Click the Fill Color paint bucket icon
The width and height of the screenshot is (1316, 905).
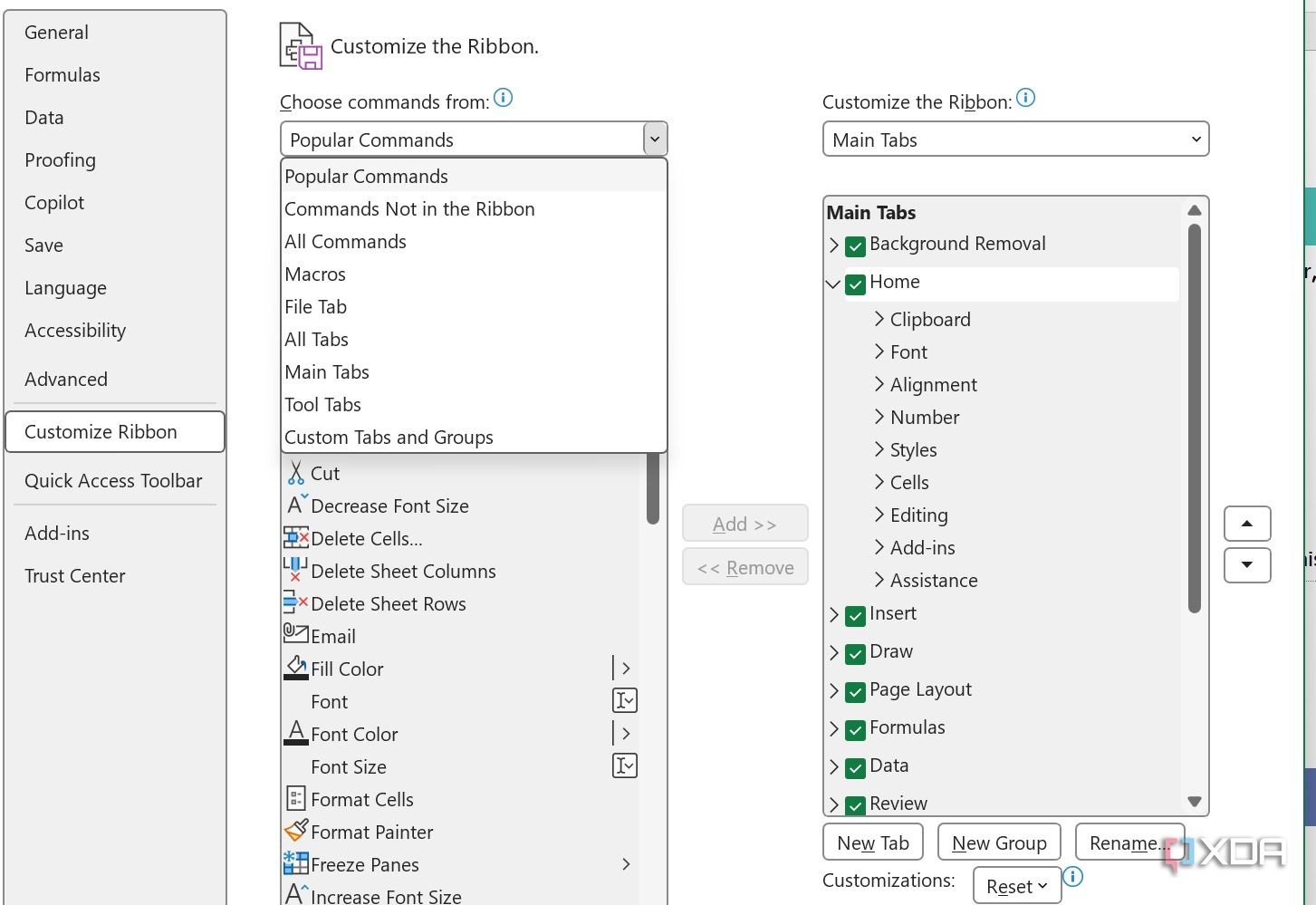pyautogui.click(x=296, y=669)
